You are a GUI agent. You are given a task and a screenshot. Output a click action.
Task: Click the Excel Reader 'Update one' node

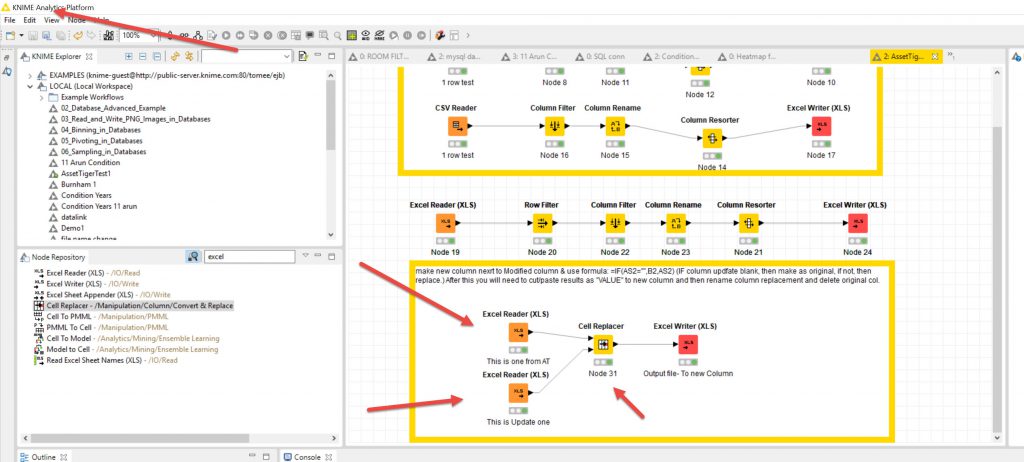tap(517, 394)
